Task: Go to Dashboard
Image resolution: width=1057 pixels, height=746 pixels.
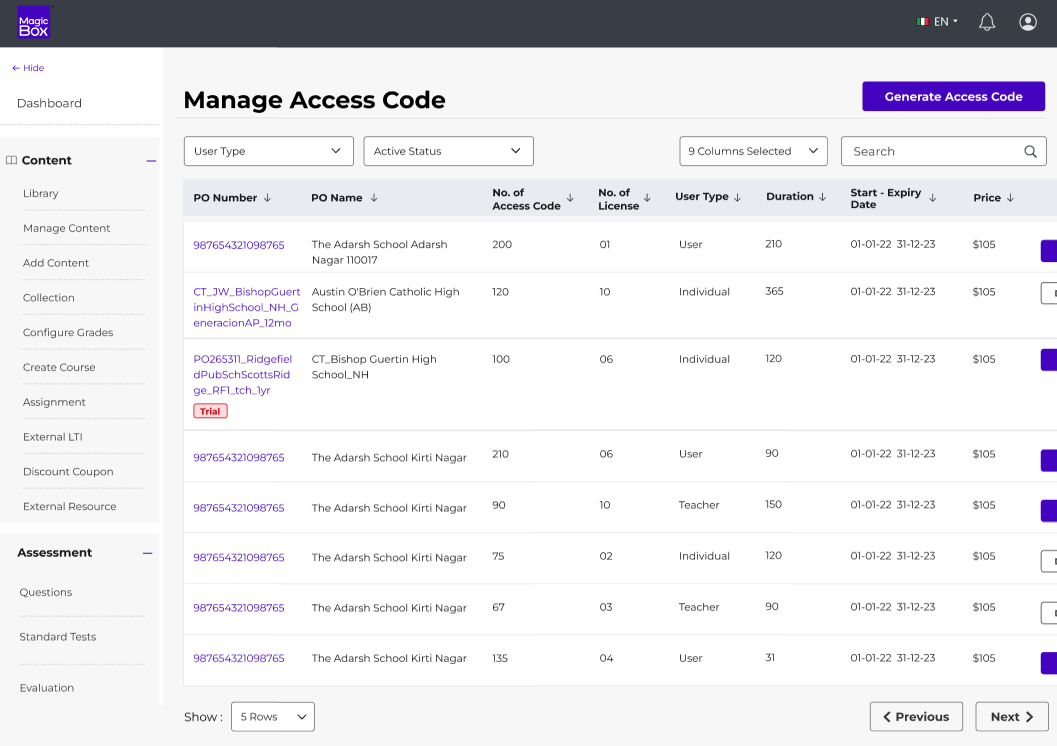Action: pyautogui.click(x=49, y=103)
